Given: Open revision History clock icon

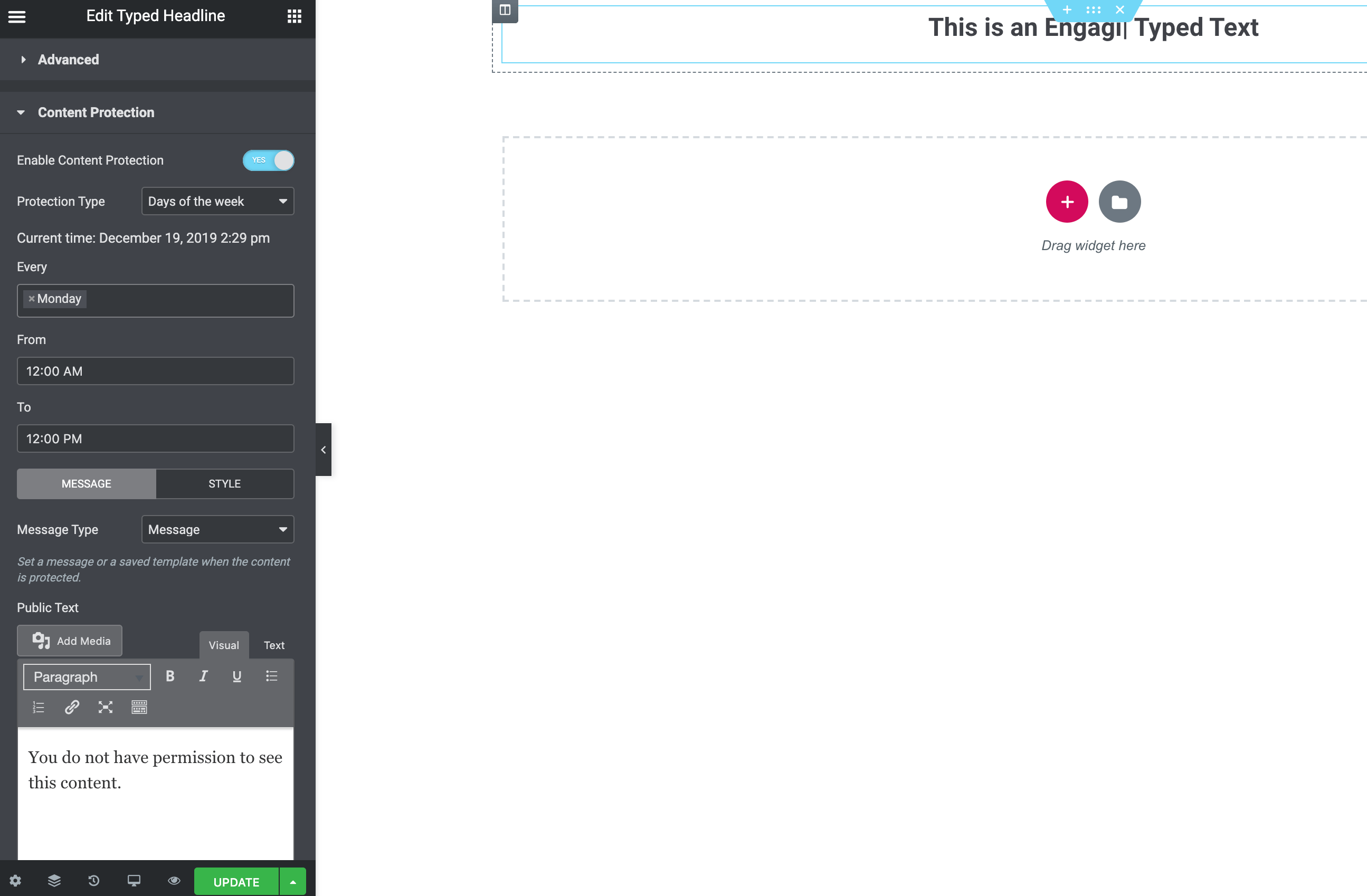Looking at the screenshot, I should [x=94, y=881].
